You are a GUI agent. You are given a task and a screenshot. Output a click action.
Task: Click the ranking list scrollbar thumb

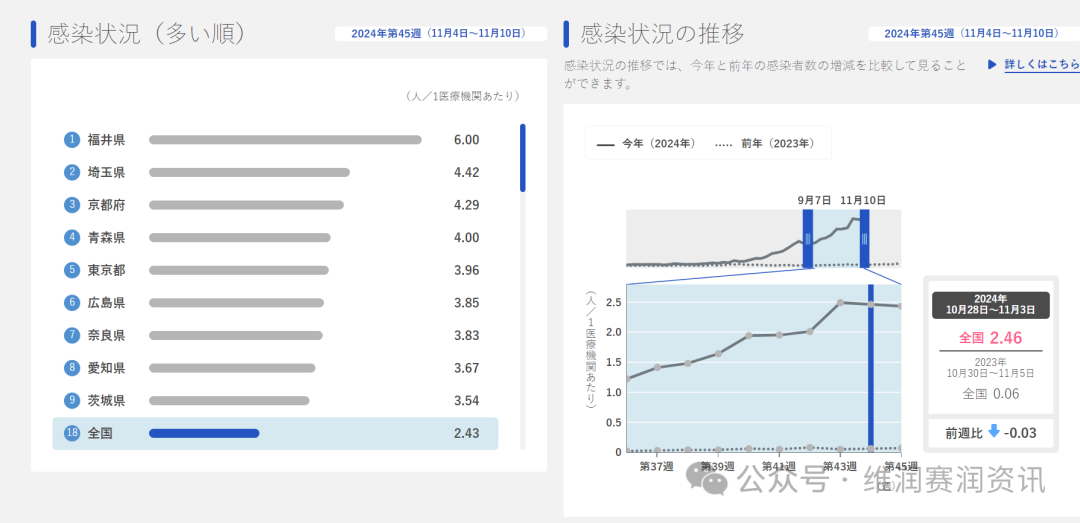pyautogui.click(x=523, y=158)
